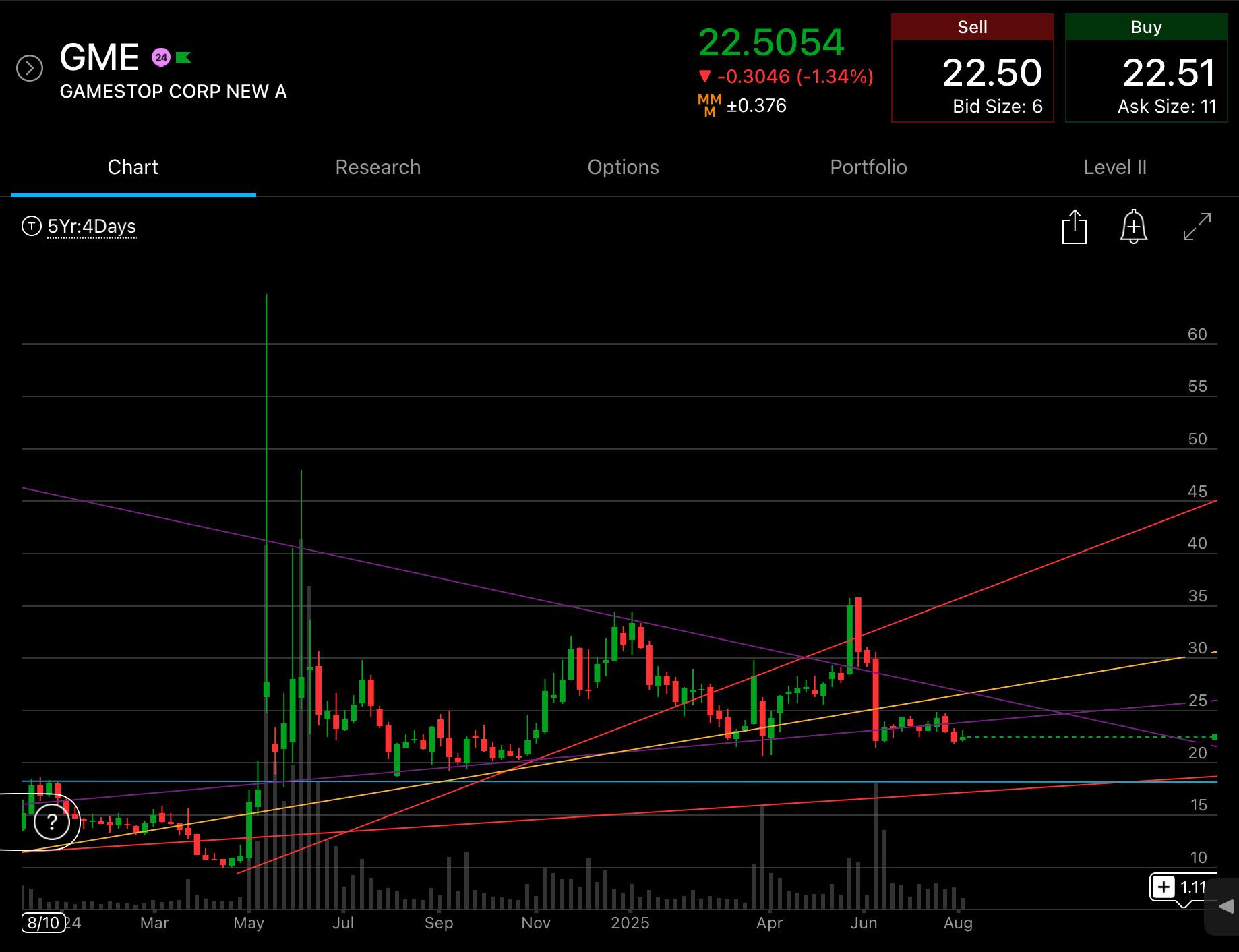1239x952 pixels.
Task: Click the 45 price axis label
Action: [x=1197, y=492]
